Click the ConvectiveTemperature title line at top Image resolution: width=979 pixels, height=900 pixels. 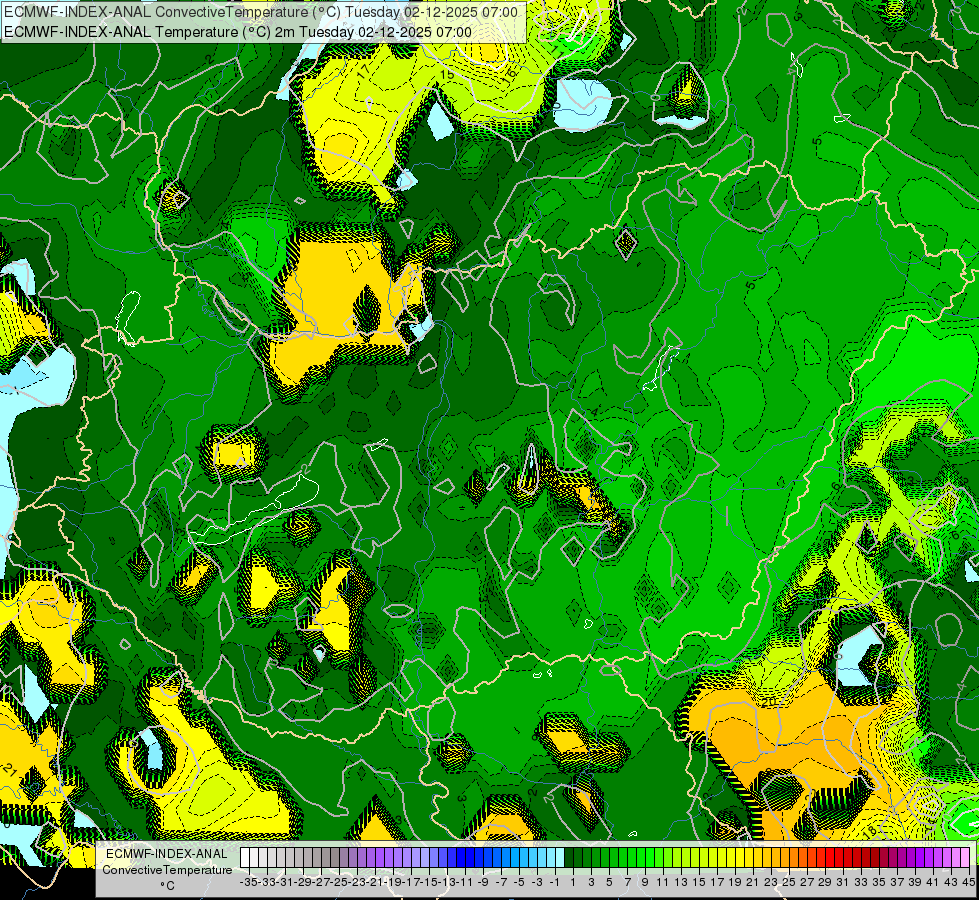tap(261, 12)
